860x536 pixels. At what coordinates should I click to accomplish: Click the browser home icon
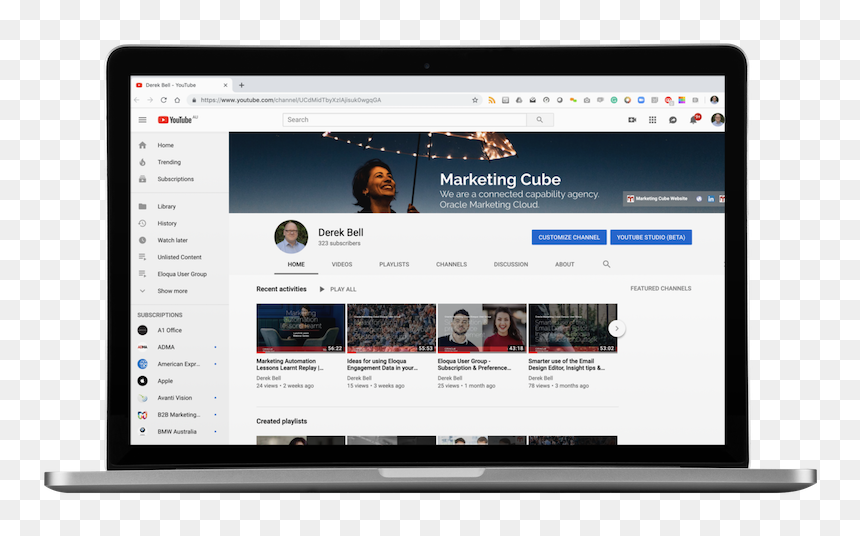[177, 100]
